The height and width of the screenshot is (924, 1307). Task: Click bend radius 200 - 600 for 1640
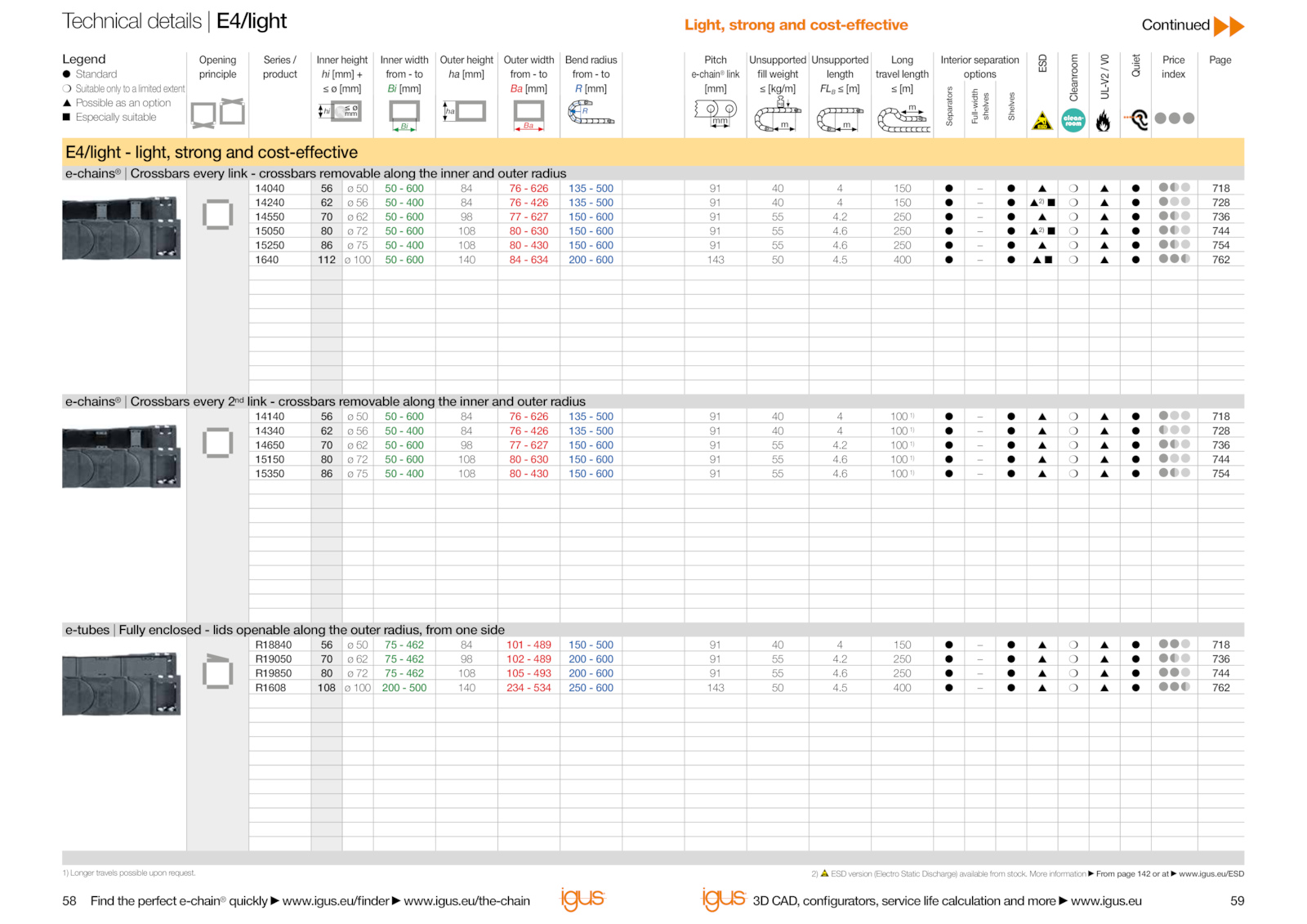pos(591,260)
